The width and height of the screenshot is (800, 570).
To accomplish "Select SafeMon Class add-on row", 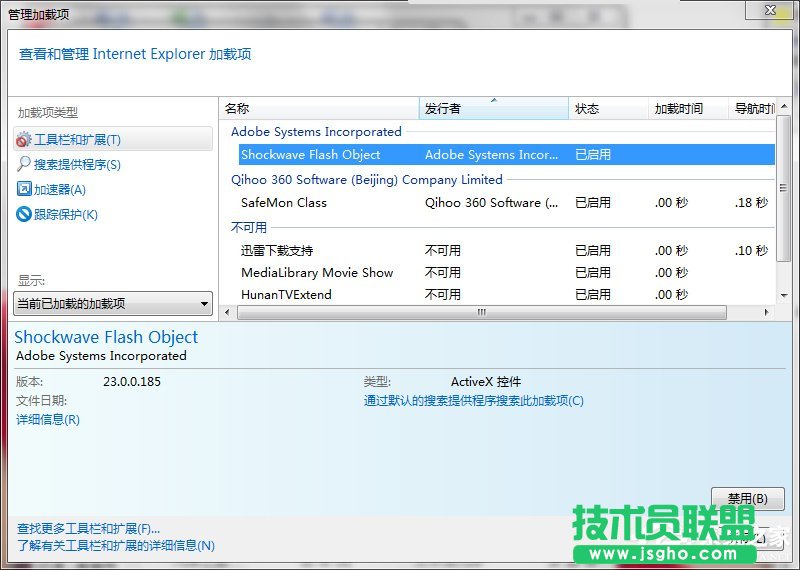I will point(507,203).
